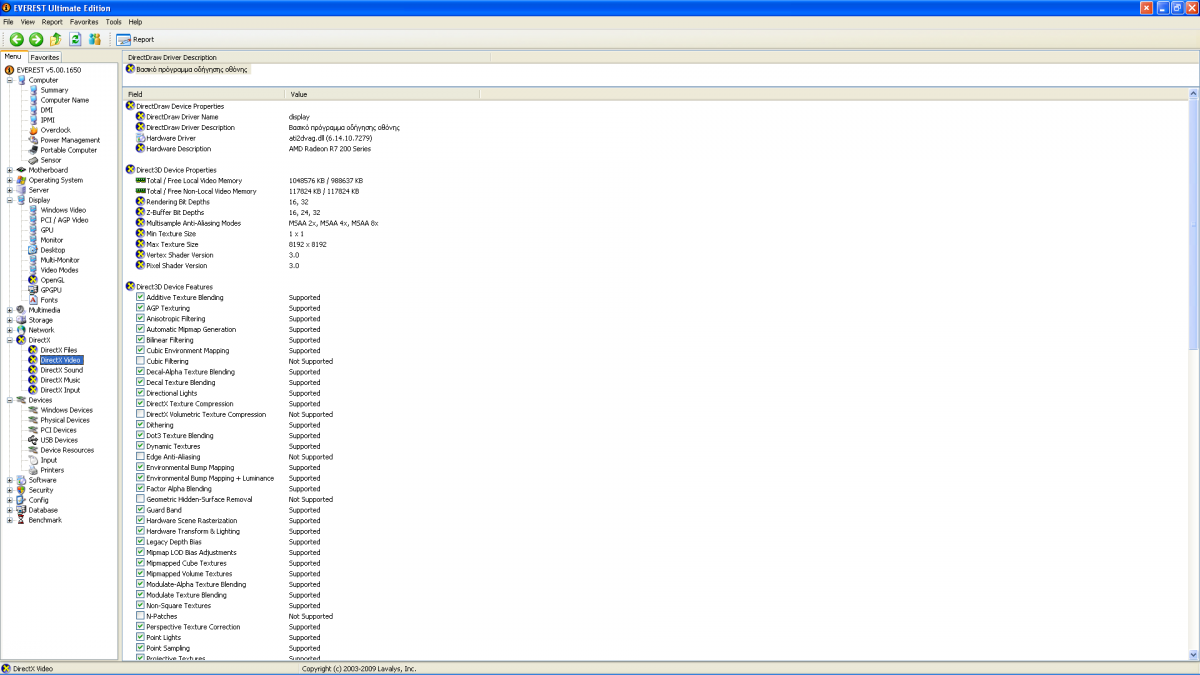Select the GPGPU icon under Display
This screenshot has height=675, width=1200.
33,290
